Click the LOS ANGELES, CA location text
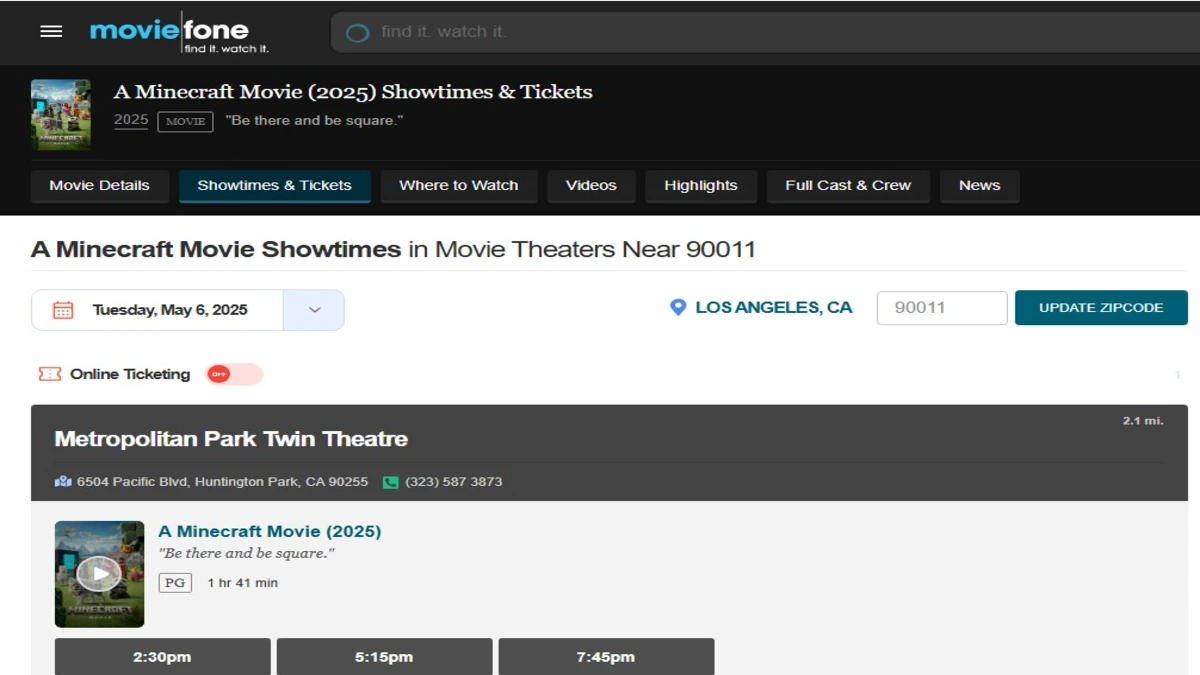The width and height of the screenshot is (1200, 675). [774, 308]
